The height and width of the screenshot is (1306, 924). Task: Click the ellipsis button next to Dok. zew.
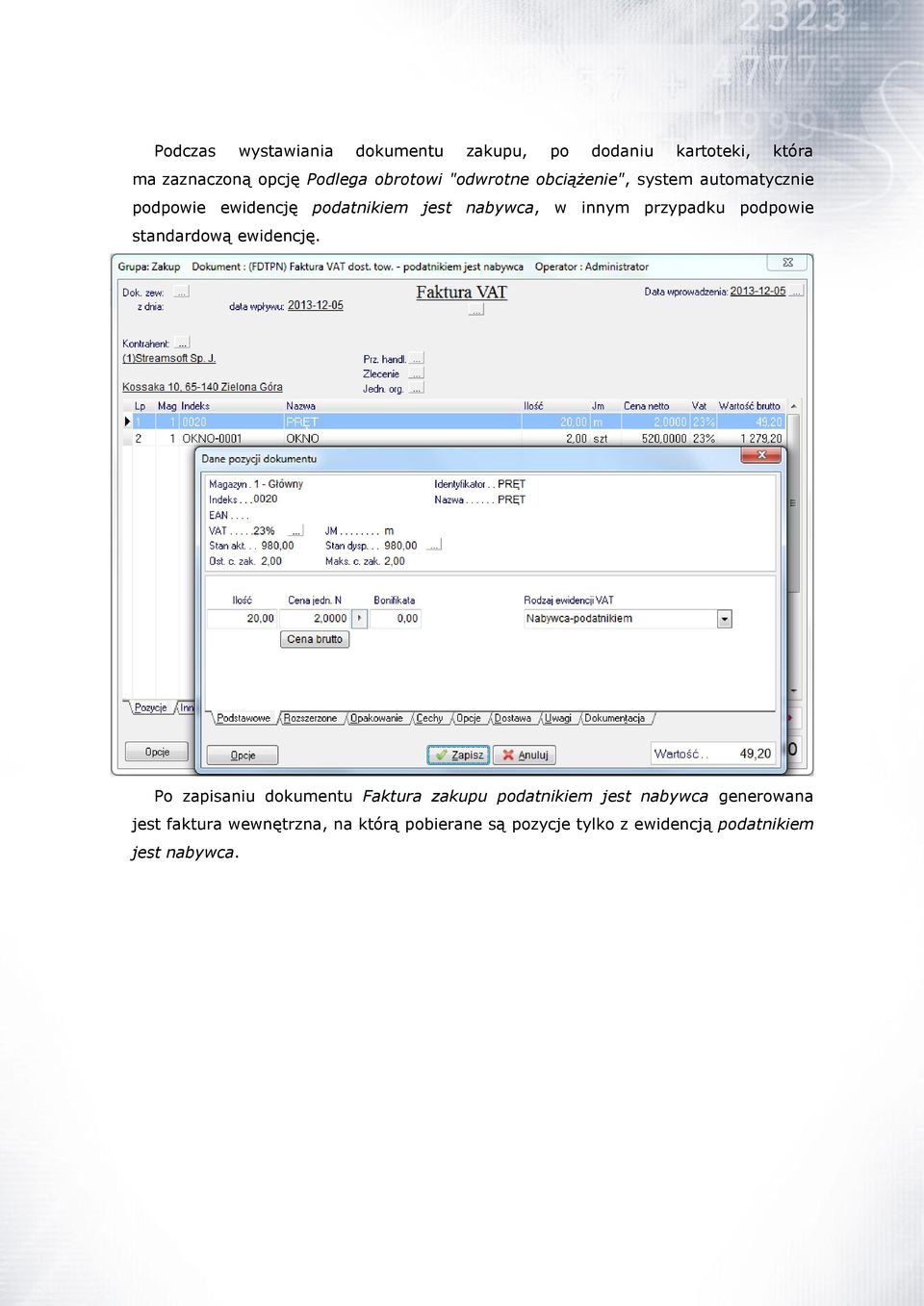tap(182, 292)
